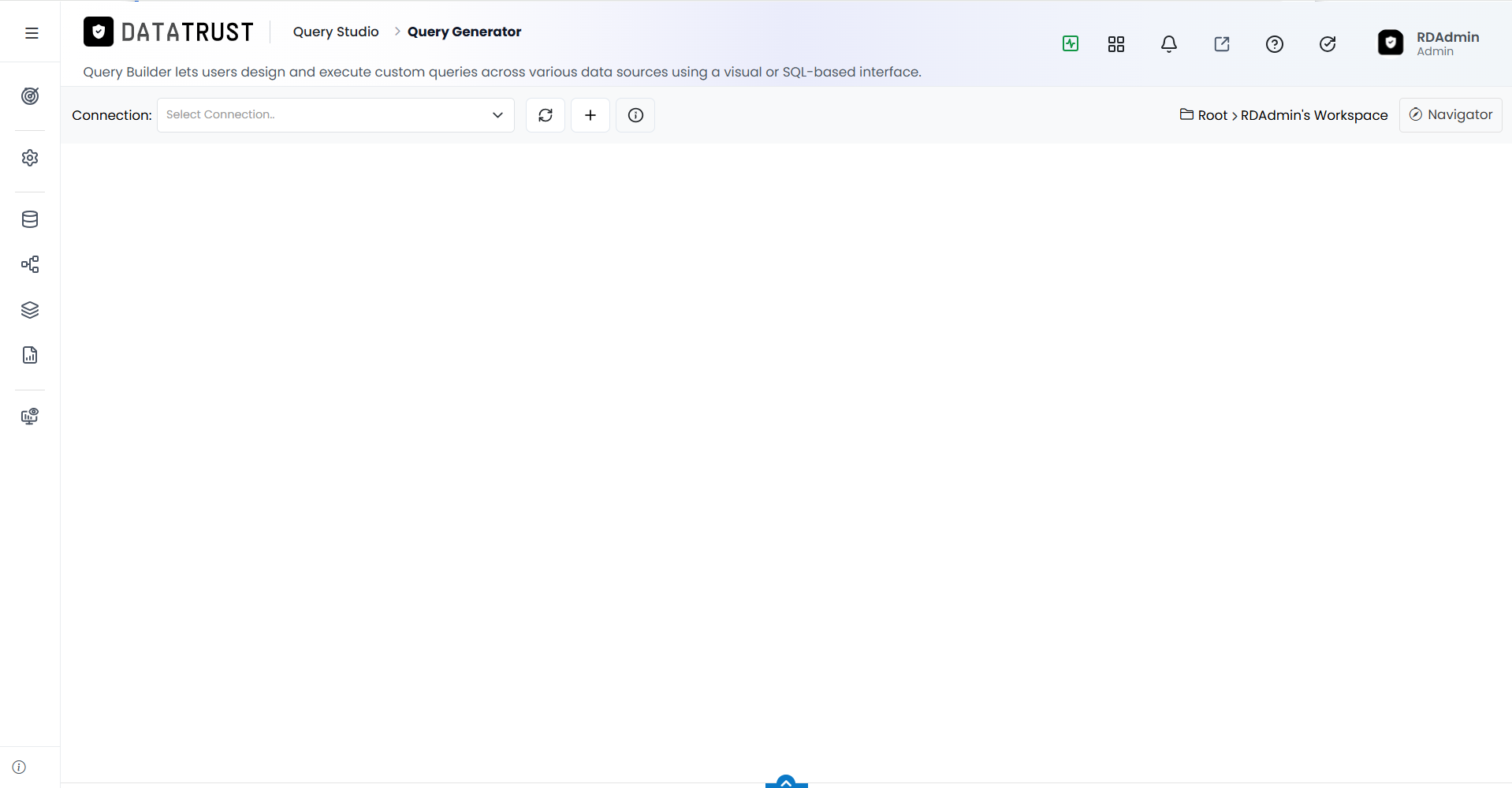Open the hamburger menu
The width and height of the screenshot is (1512, 788).
tap(32, 33)
